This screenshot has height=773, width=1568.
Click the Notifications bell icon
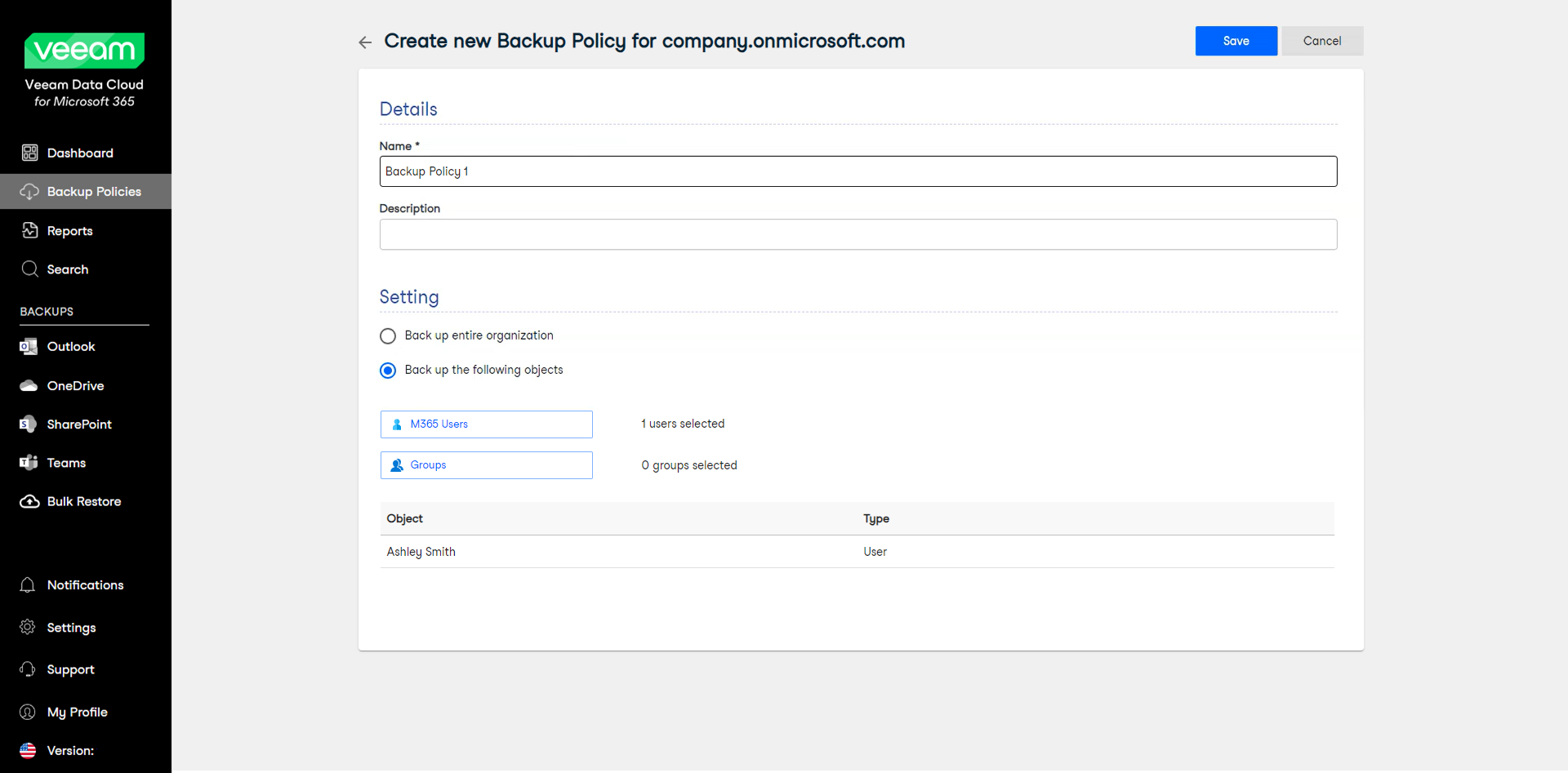click(28, 585)
